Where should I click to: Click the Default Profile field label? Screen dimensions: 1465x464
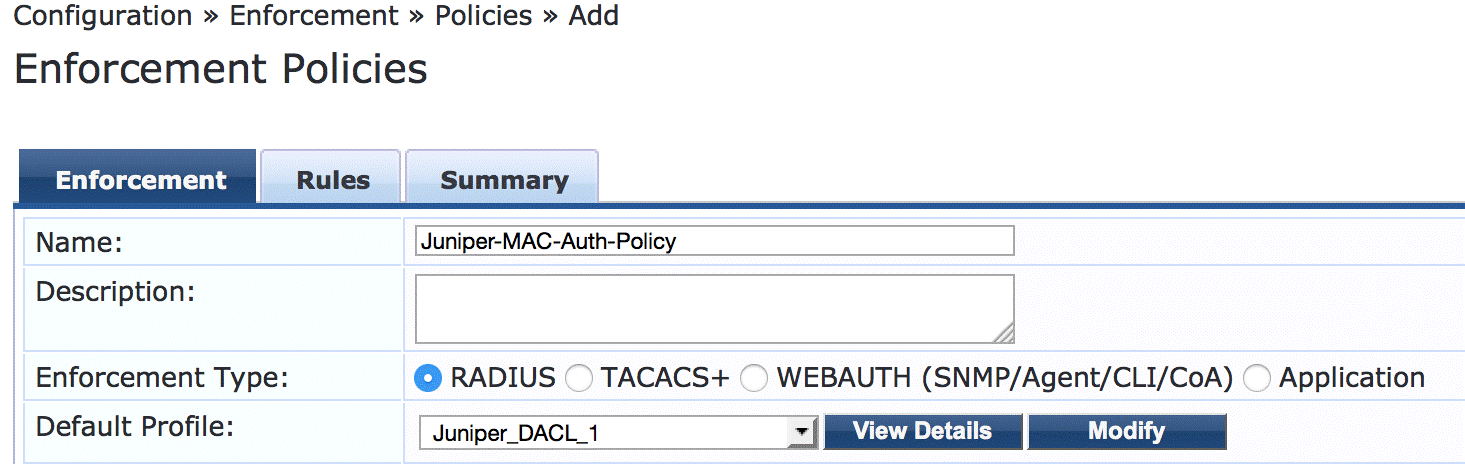point(135,427)
